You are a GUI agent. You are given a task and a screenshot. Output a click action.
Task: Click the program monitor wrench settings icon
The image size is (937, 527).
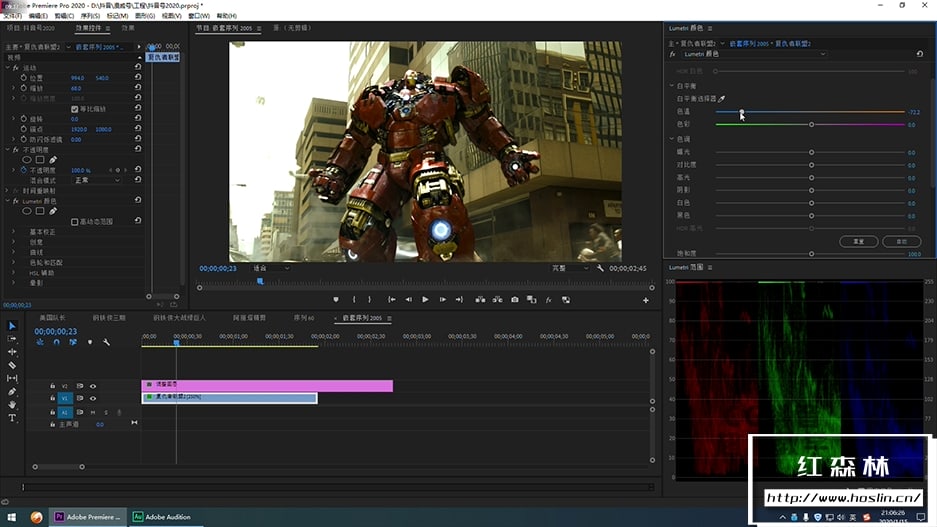600,268
